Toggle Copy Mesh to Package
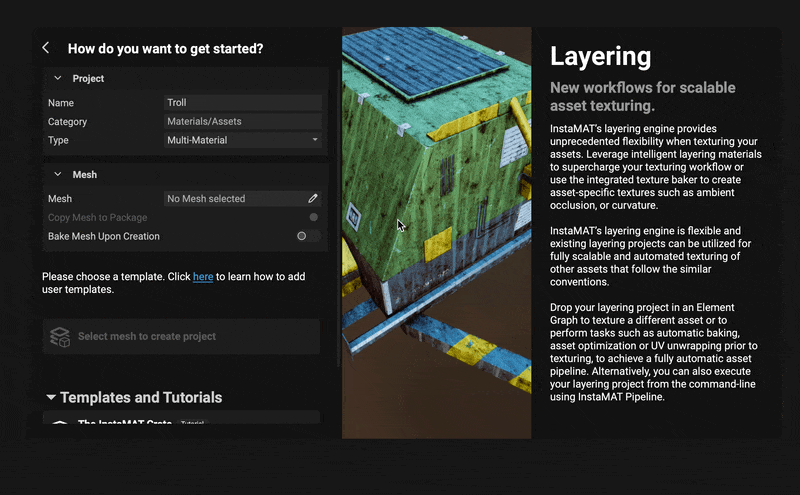This screenshot has width=800, height=495. (x=313, y=217)
